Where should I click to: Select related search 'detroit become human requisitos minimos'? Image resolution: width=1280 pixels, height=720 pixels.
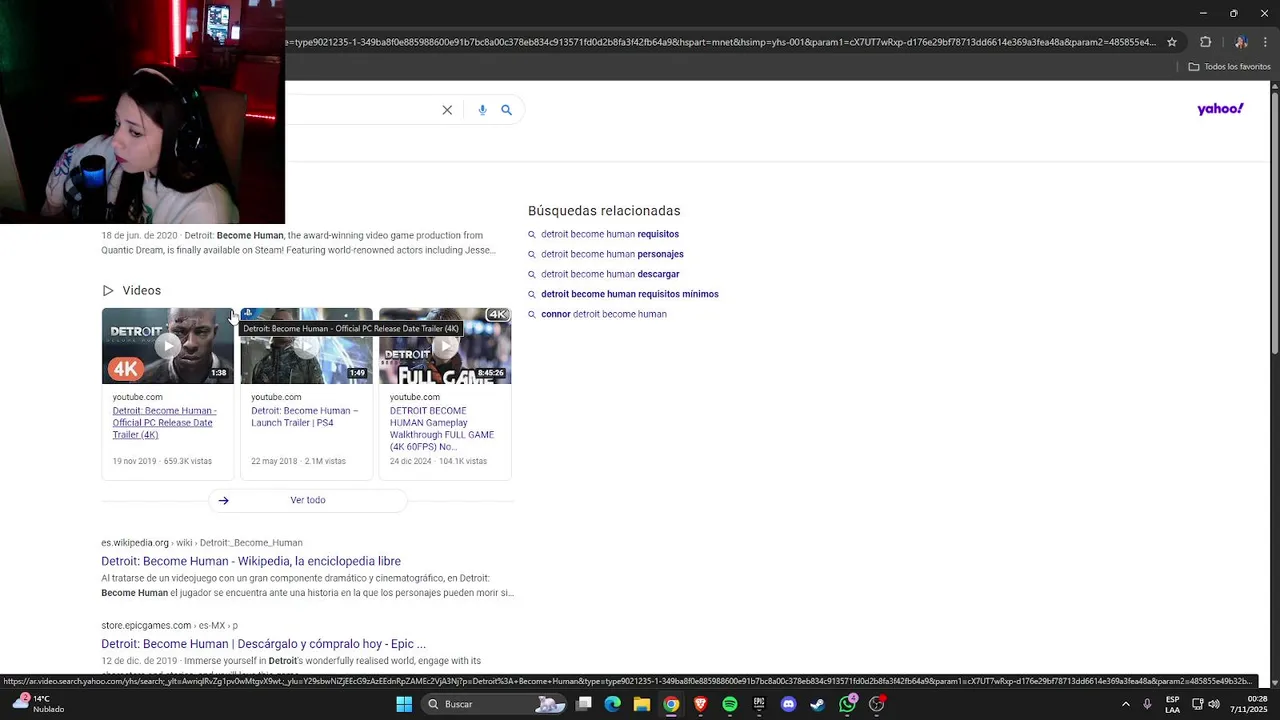point(630,294)
